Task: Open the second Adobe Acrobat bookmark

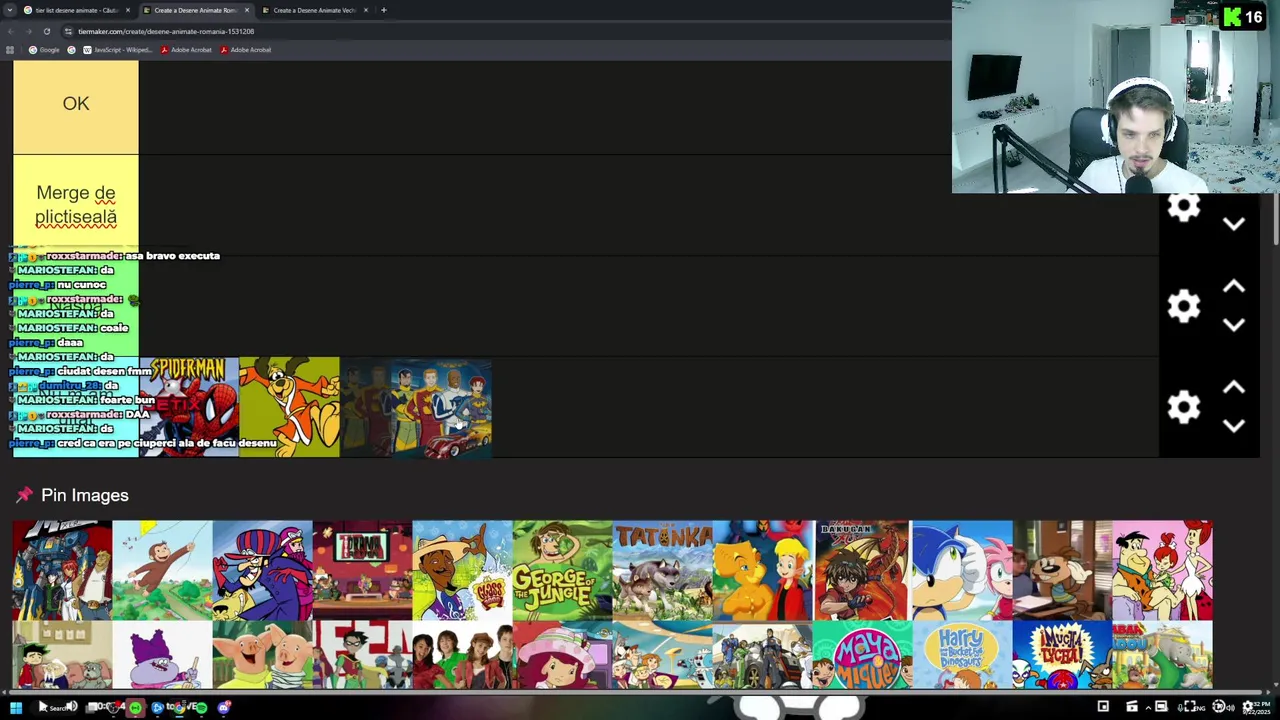Action: (246, 50)
